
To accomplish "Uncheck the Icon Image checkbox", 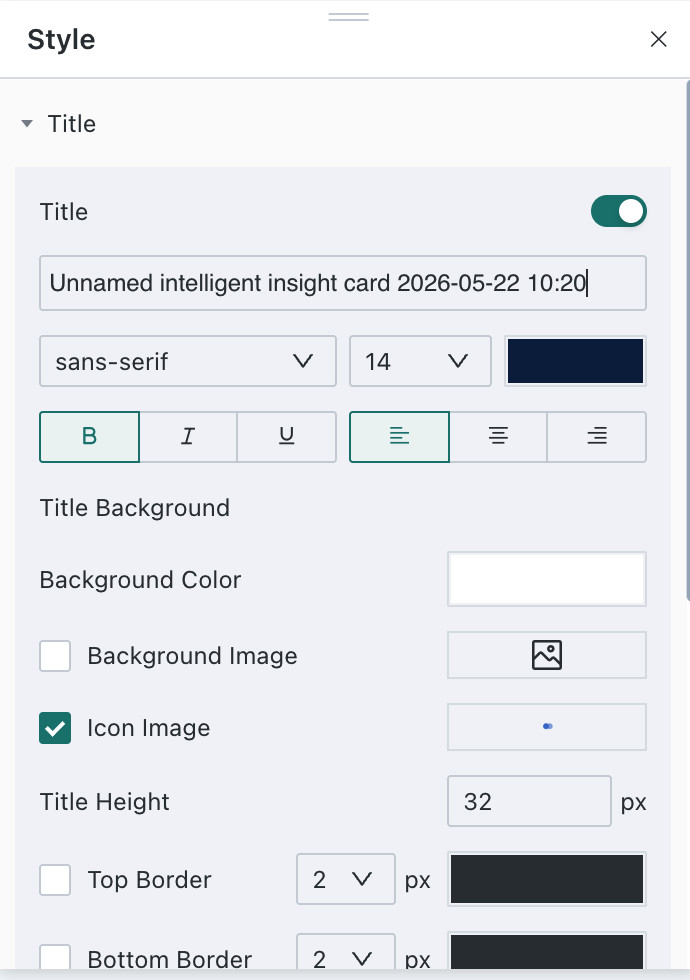I will pyautogui.click(x=55, y=728).
